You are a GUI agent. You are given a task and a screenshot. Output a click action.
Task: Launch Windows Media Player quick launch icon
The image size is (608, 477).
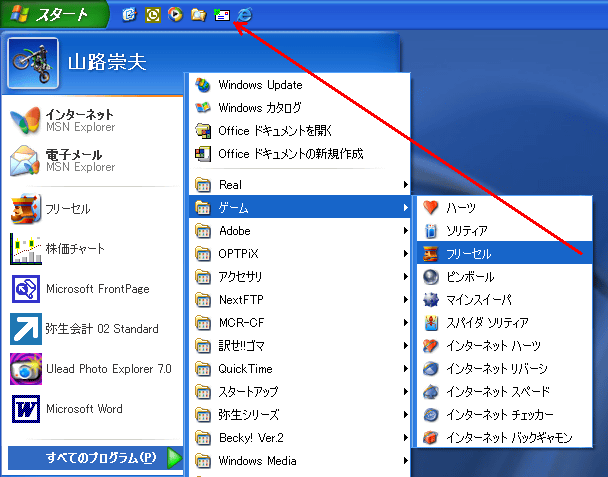coord(175,15)
